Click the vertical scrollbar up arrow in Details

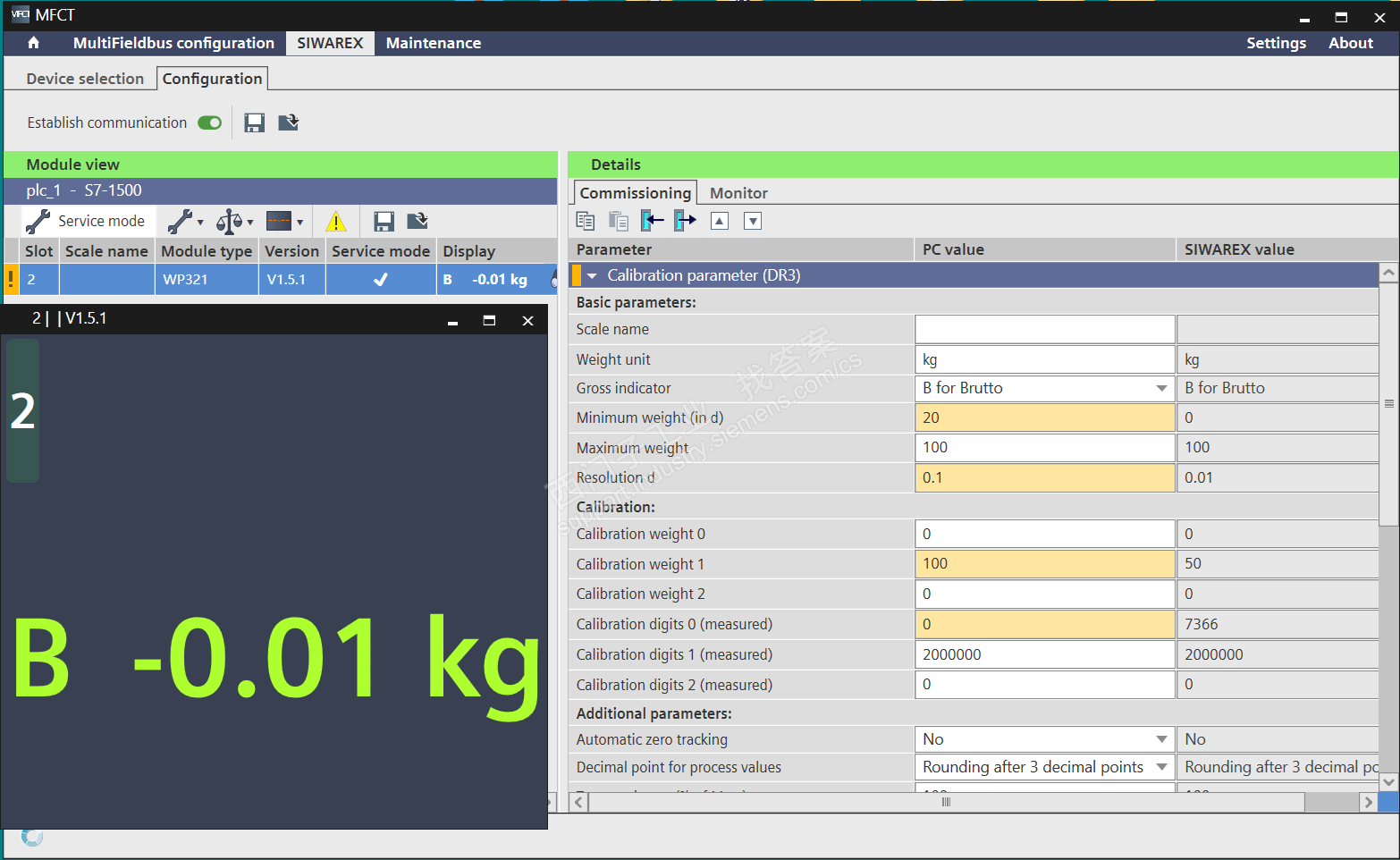[1388, 272]
